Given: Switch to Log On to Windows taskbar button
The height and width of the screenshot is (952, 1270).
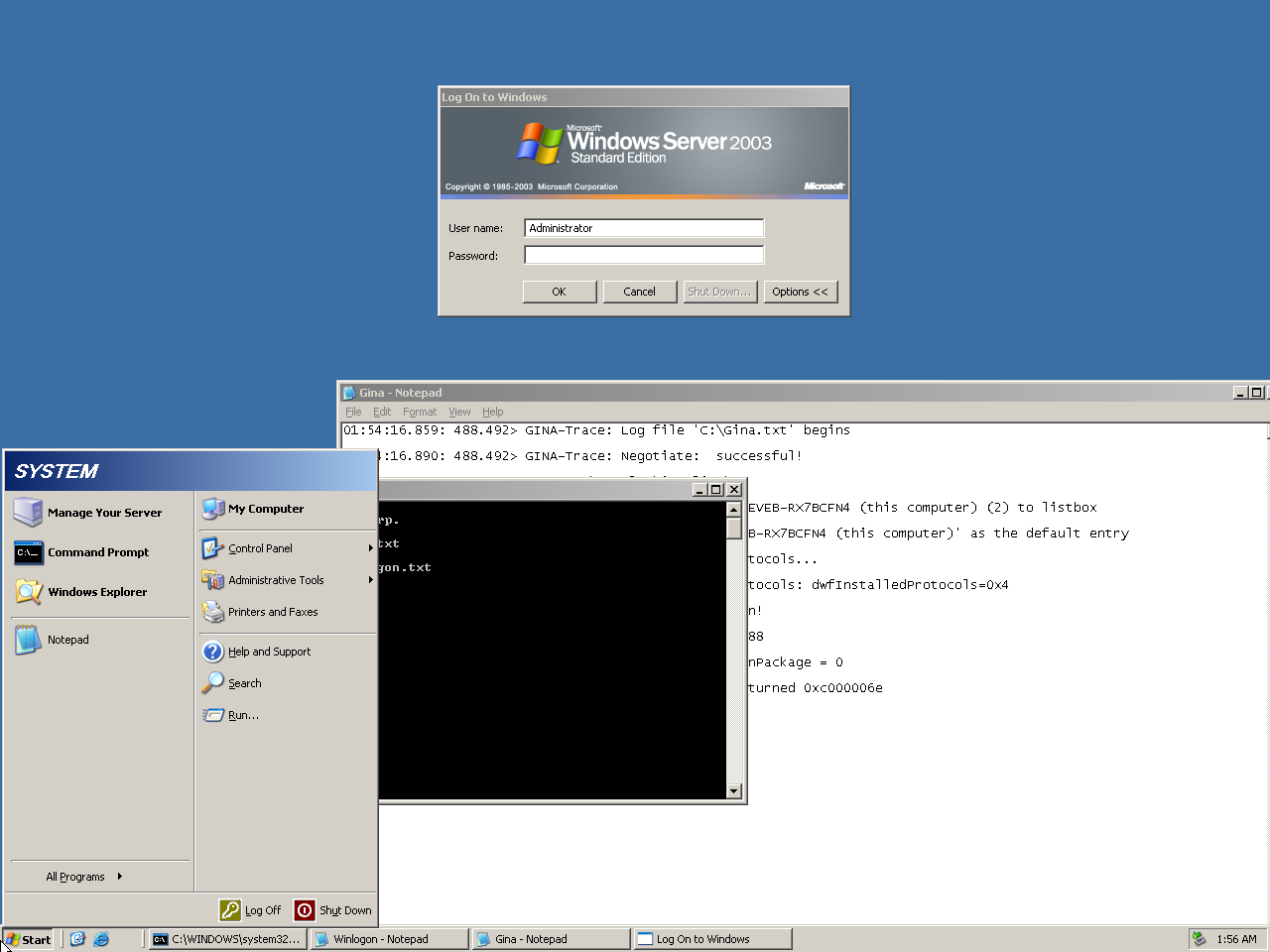Looking at the screenshot, I should point(712,939).
